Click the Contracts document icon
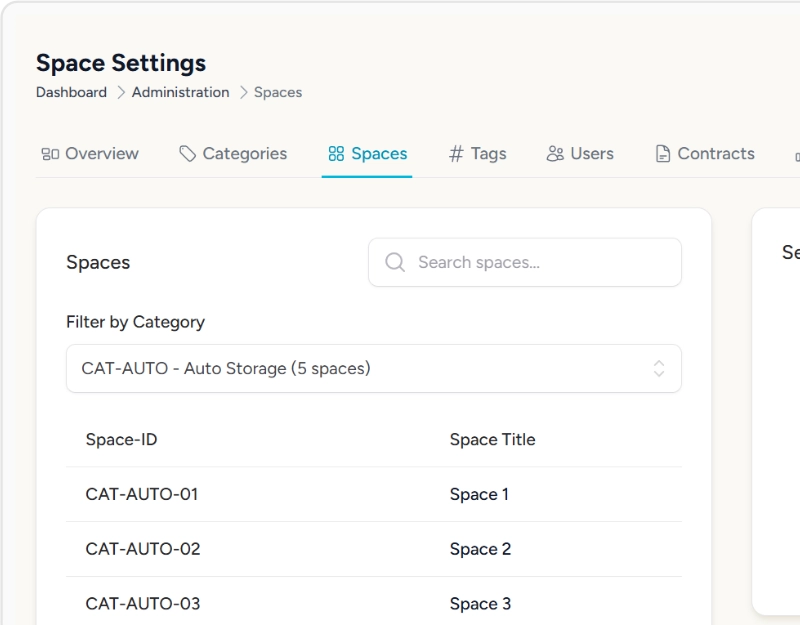Screen dimensions: 800x625 [x=662, y=154]
